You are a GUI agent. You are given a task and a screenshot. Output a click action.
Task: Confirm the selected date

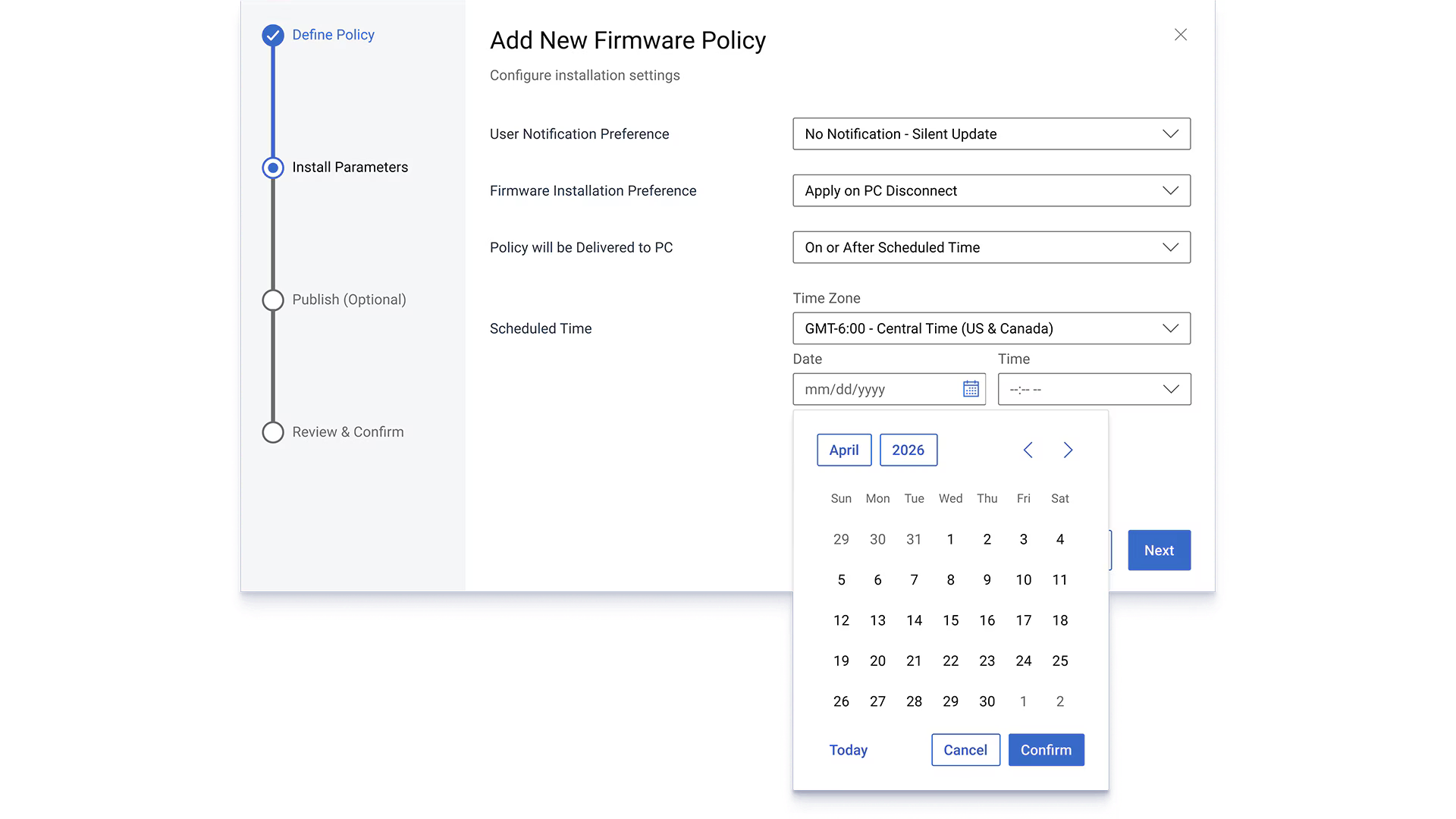coord(1046,750)
